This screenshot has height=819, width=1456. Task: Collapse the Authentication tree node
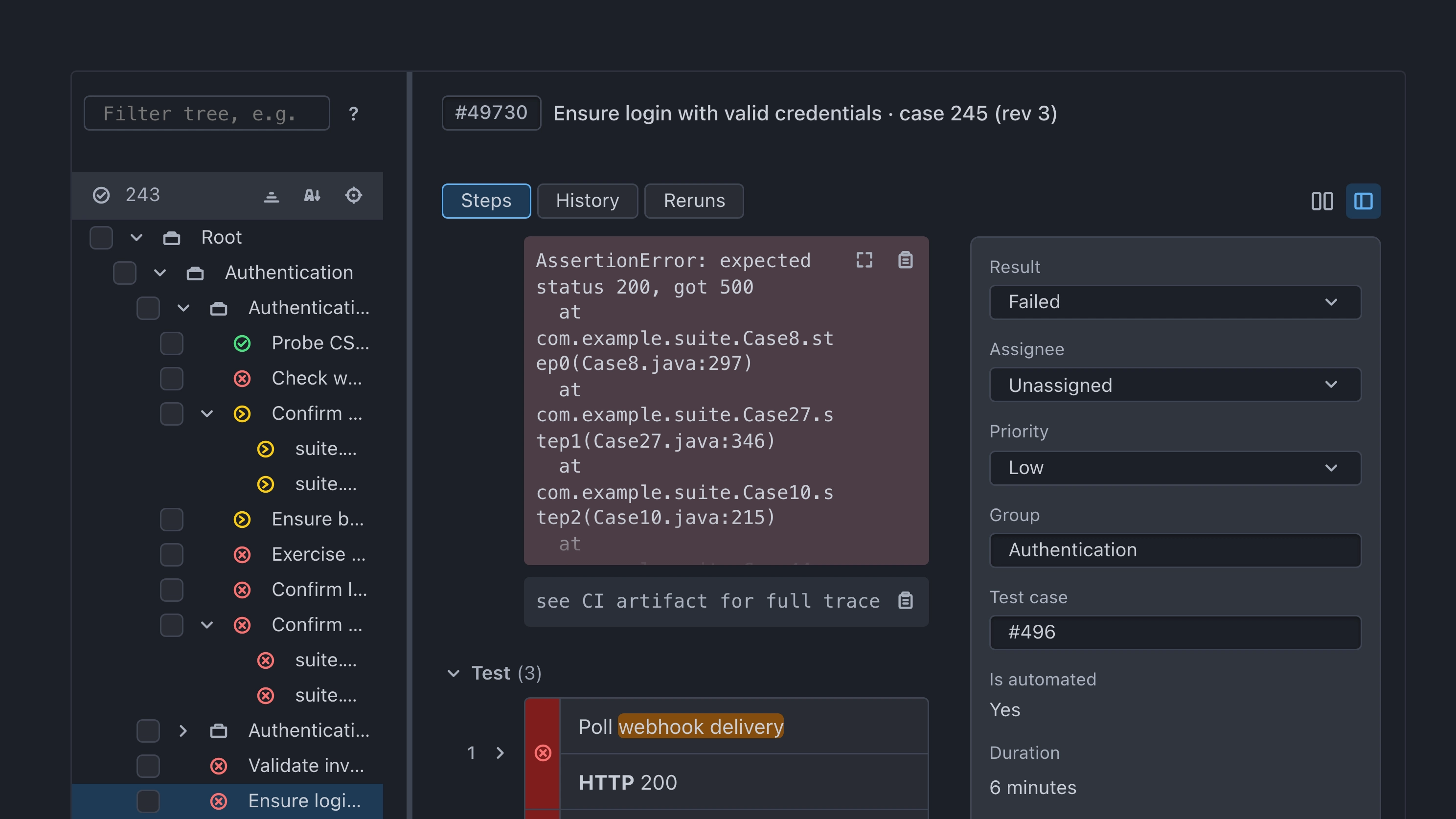(x=160, y=273)
